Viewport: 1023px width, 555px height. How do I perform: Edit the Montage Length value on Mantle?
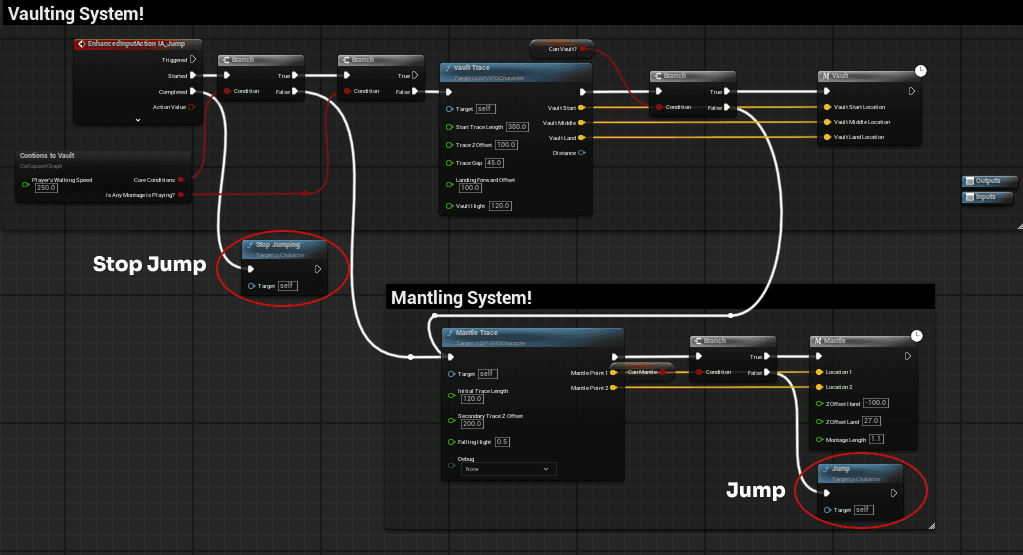877,439
